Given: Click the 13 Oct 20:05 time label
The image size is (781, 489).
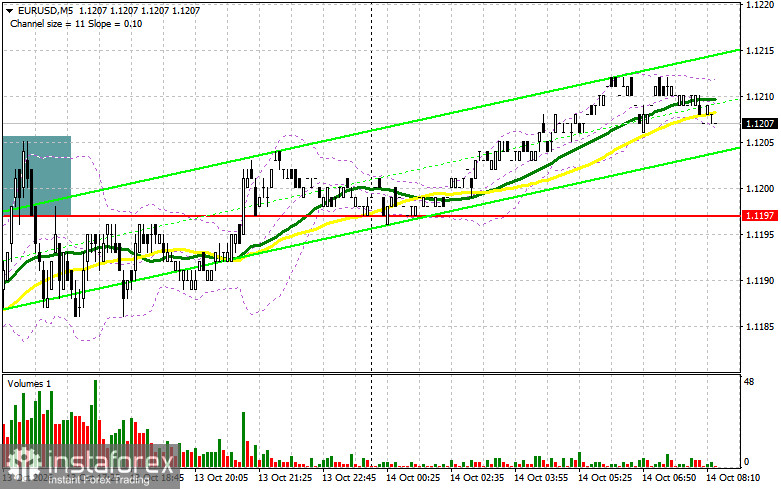Looking at the screenshot, I should (221, 478).
